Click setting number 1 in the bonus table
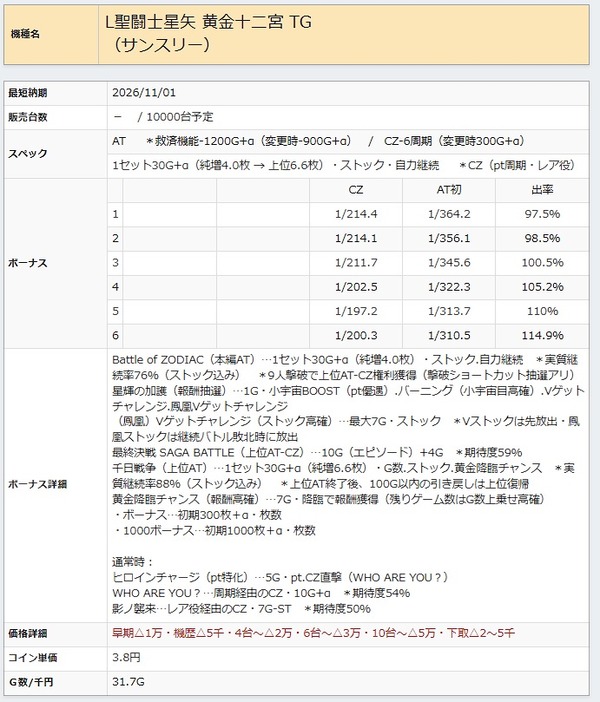This screenshot has height=702, width=600. (x=116, y=214)
